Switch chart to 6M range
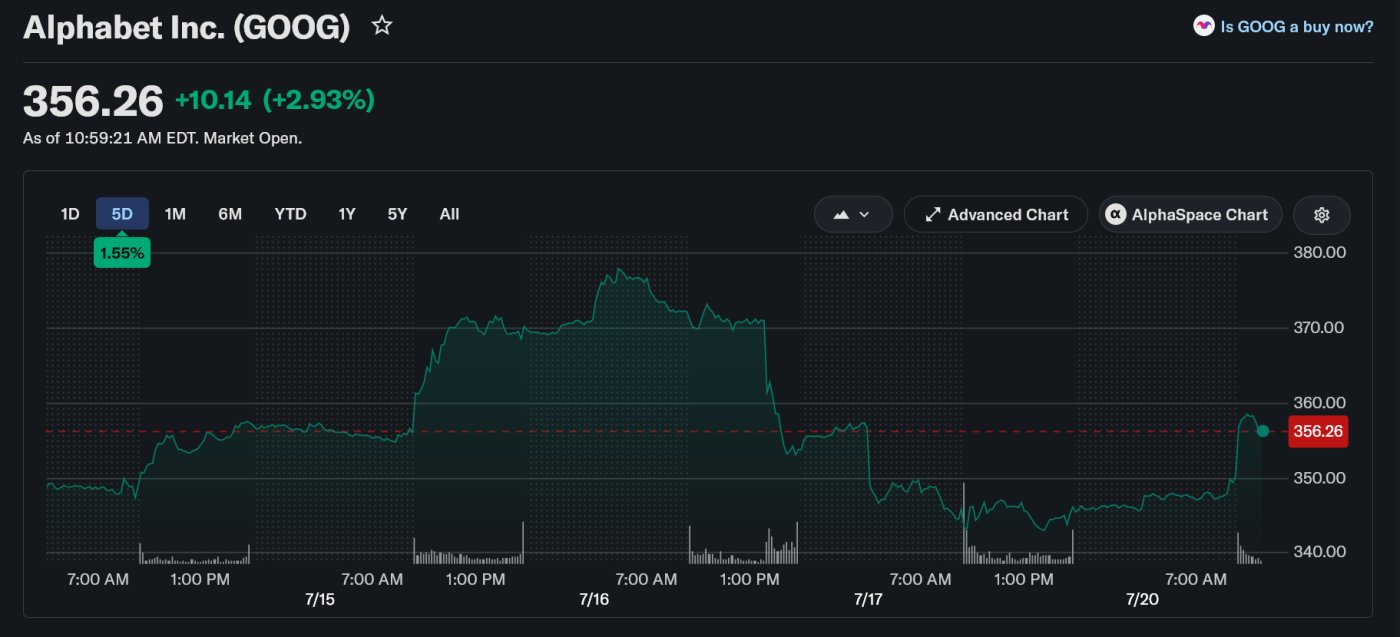This screenshot has height=637, width=1400. coord(230,214)
